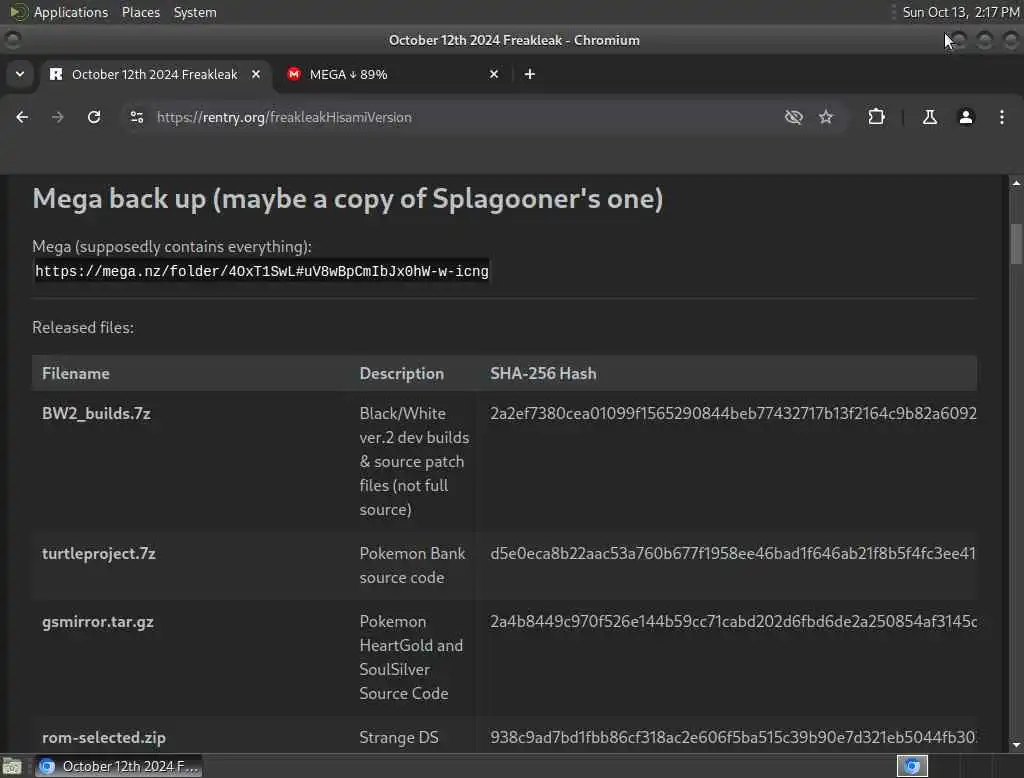
Task: Open a new tab
Action: pyautogui.click(x=530, y=74)
